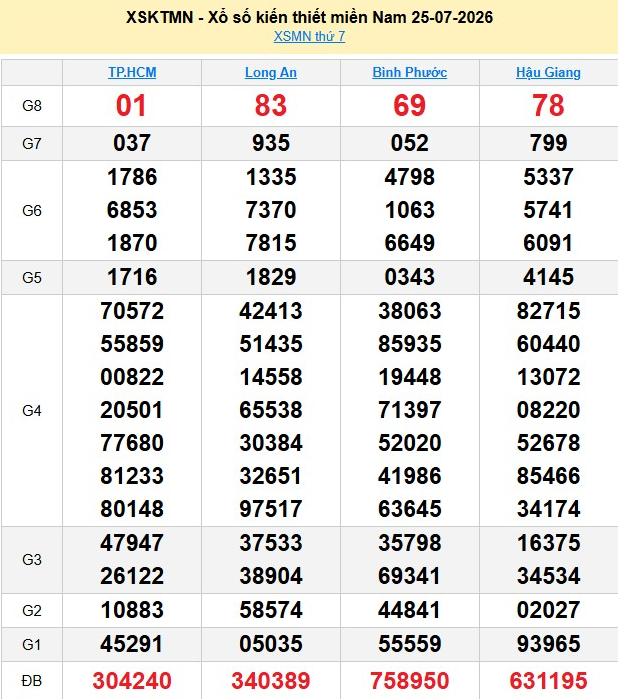Click the ĐB special prize 304240

132,681
